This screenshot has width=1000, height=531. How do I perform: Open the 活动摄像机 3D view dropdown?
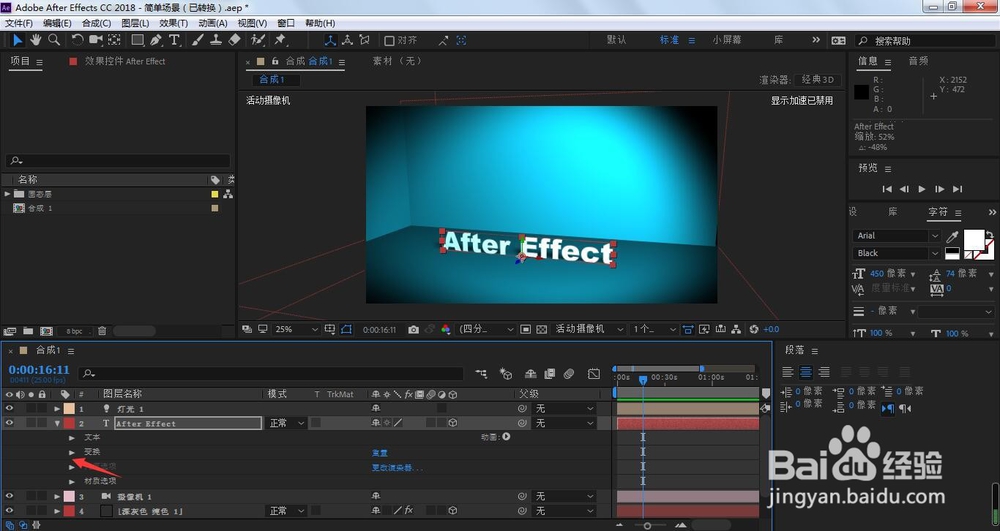(x=589, y=330)
